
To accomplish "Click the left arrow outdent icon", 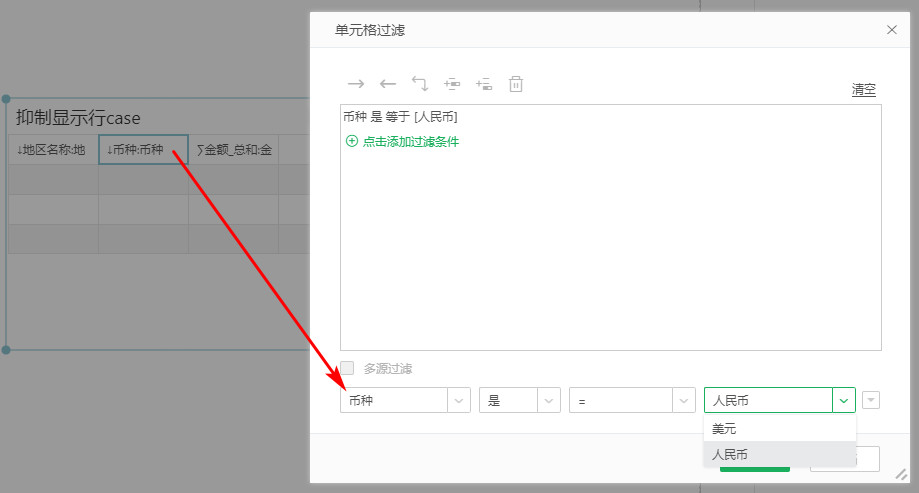I will [388, 84].
